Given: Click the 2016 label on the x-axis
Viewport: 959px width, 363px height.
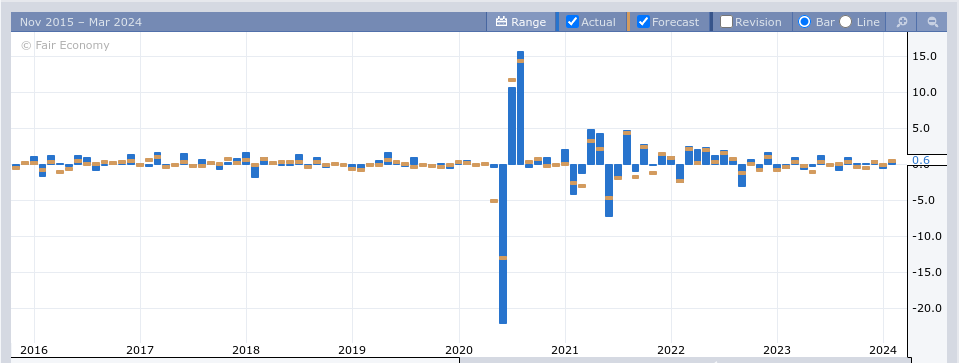Looking at the screenshot, I should (33, 350).
